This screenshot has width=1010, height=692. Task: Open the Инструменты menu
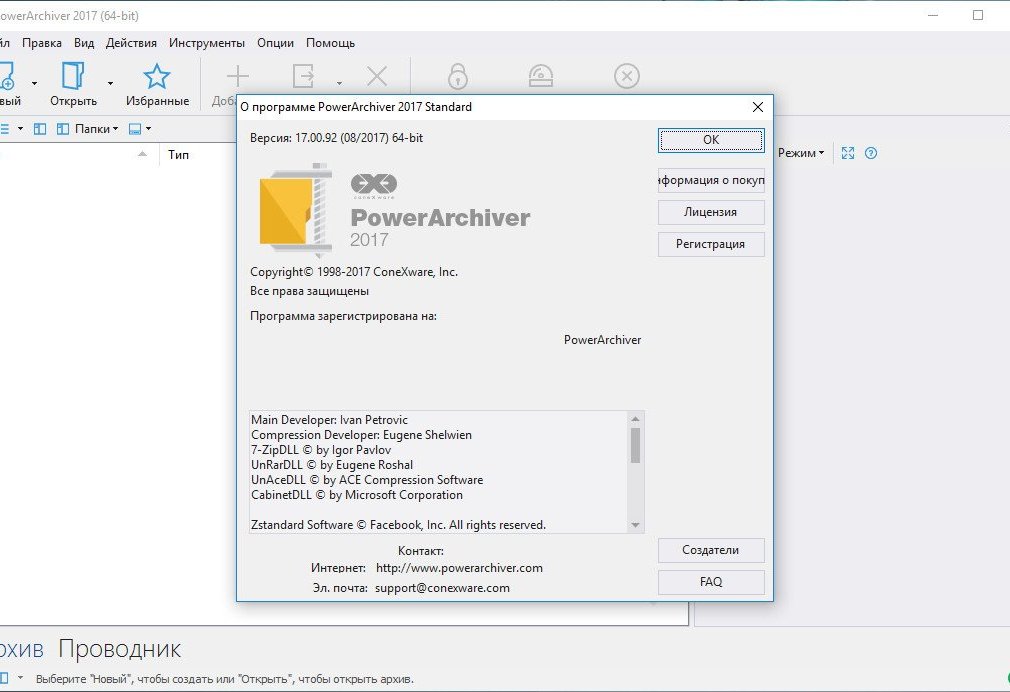click(x=207, y=43)
